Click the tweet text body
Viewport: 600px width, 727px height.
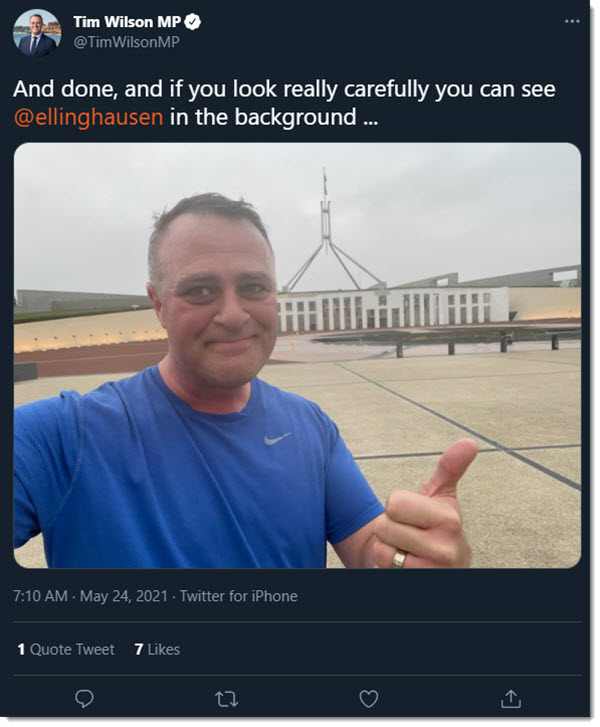point(284,102)
